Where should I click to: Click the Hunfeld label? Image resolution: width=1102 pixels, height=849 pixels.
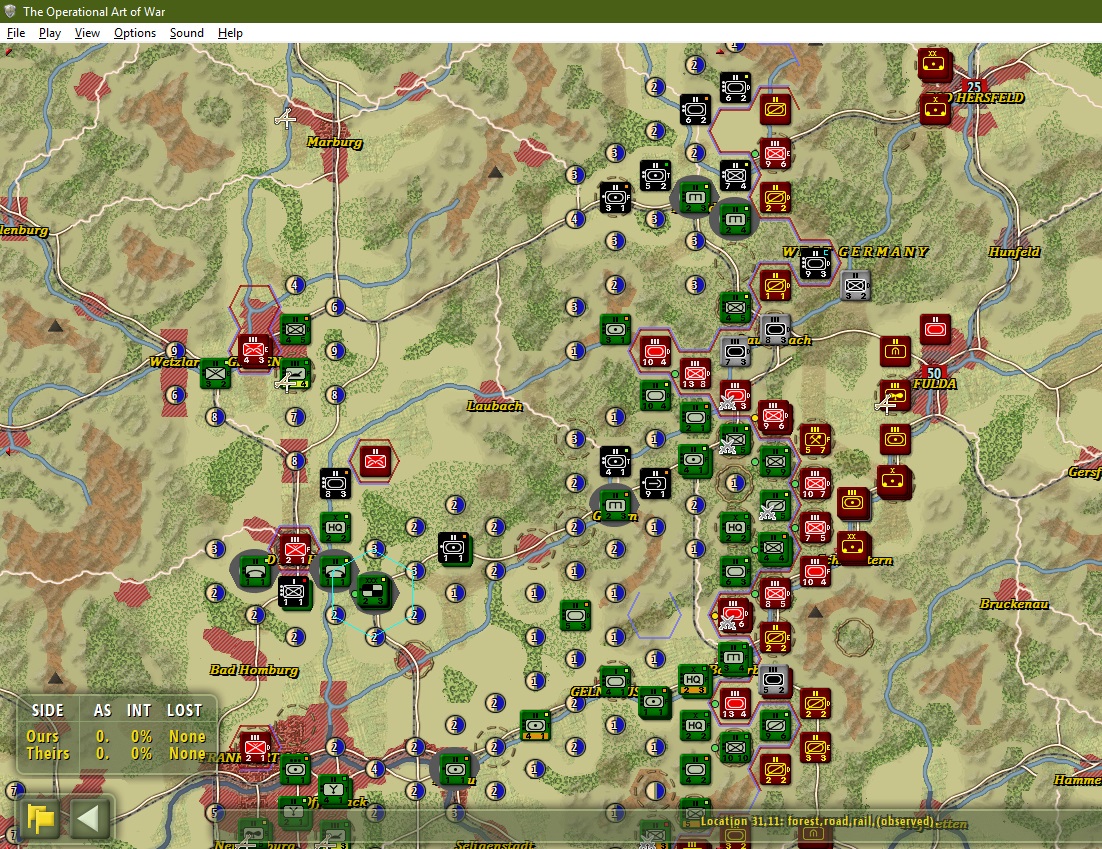click(x=1013, y=252)
